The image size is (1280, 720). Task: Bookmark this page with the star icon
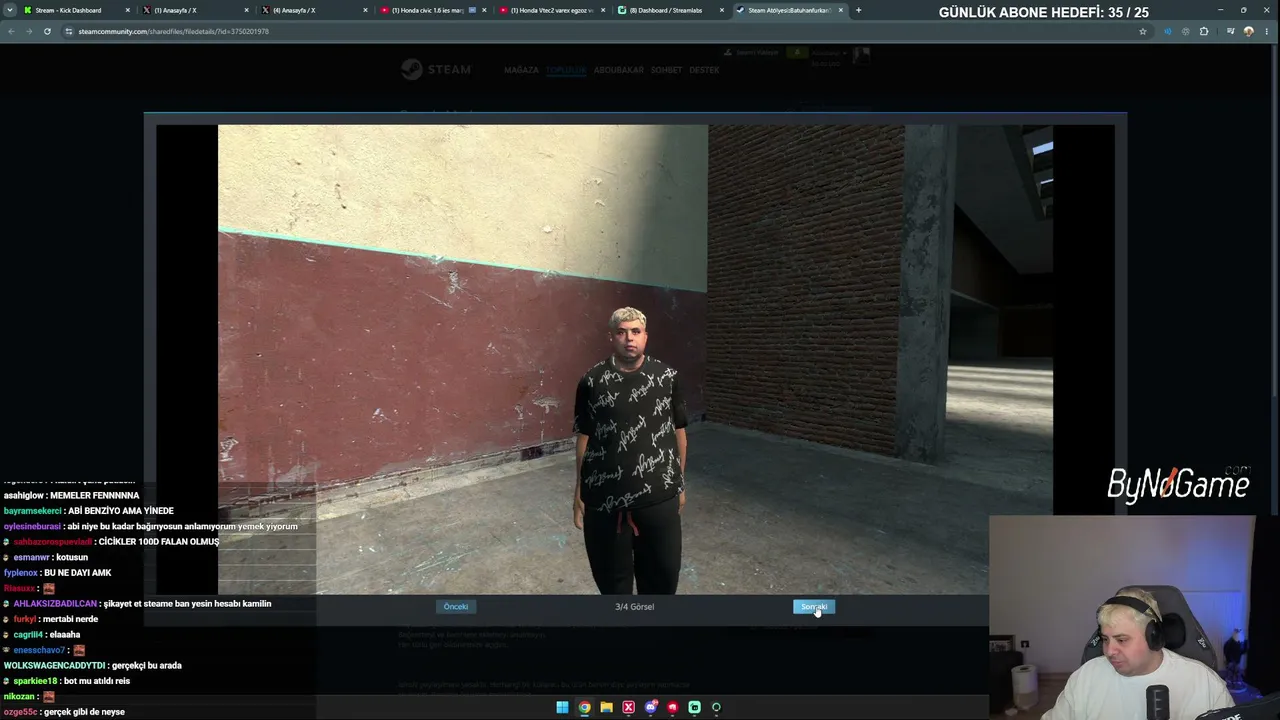coord(1143,31)
